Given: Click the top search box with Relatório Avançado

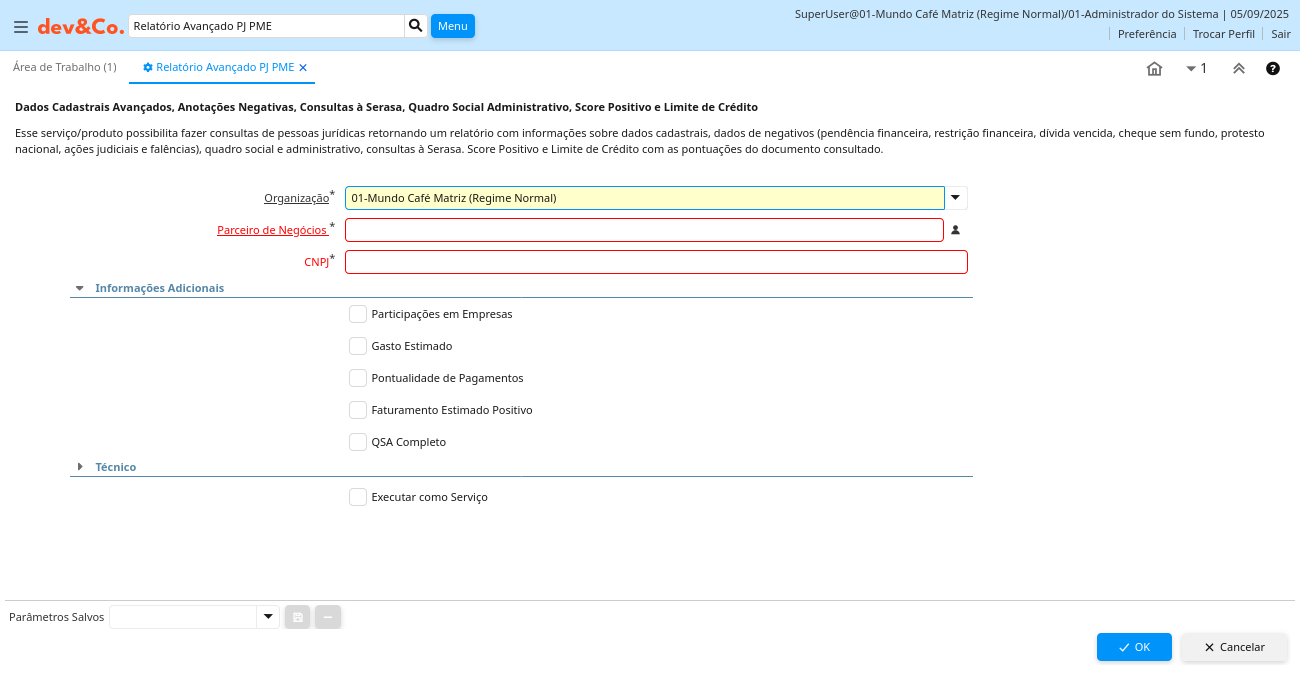Looking at the screenshot, I should coord(266,26).
